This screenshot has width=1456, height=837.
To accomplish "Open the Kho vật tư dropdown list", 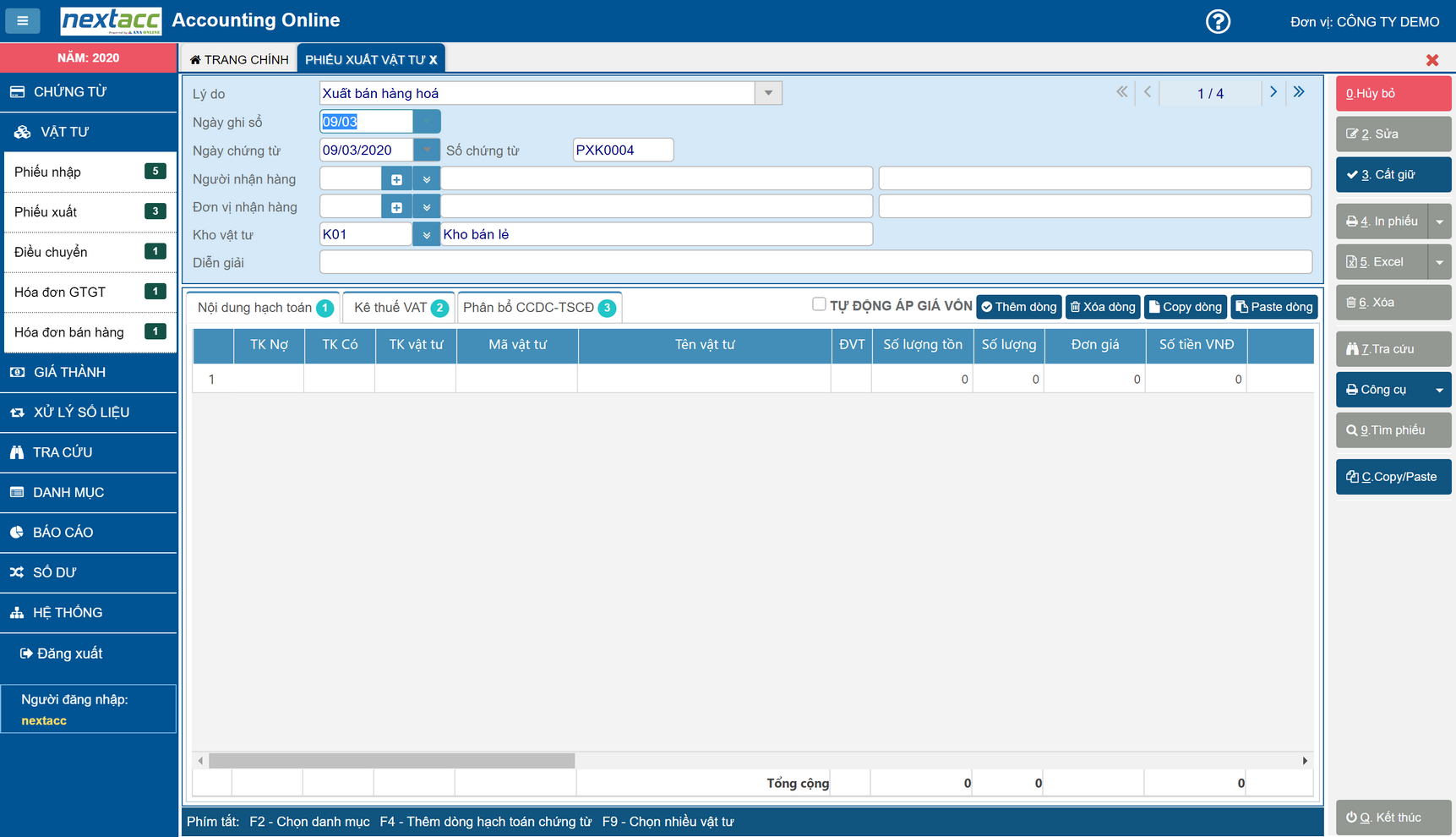I will tap(426, 235).
